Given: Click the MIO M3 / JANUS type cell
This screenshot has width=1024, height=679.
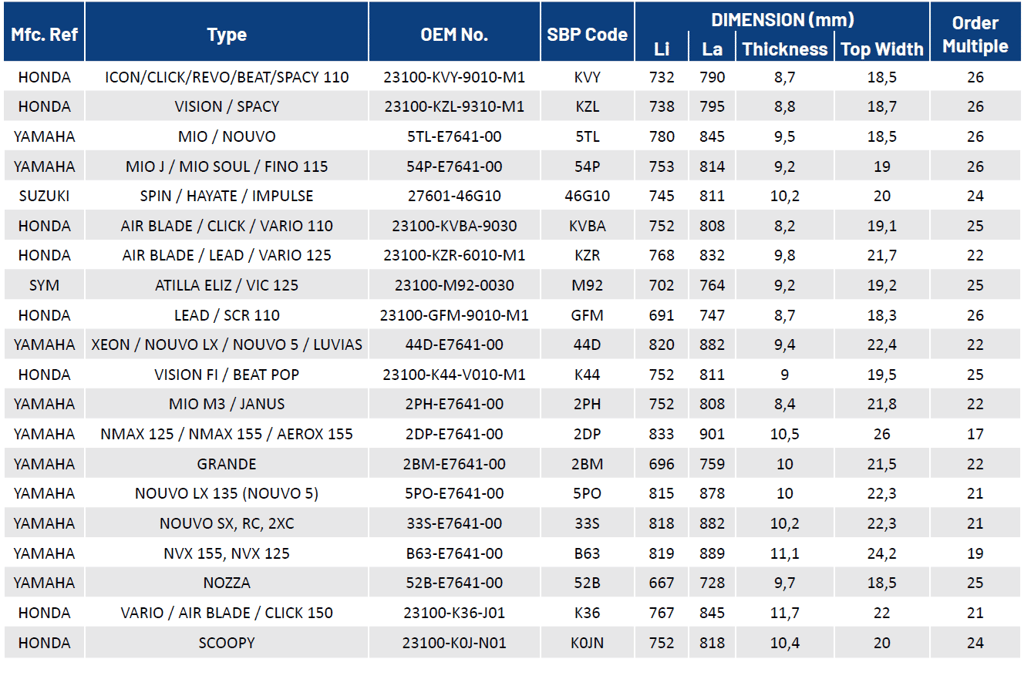Looking at the screenshot, I should [x=227, y=404].
